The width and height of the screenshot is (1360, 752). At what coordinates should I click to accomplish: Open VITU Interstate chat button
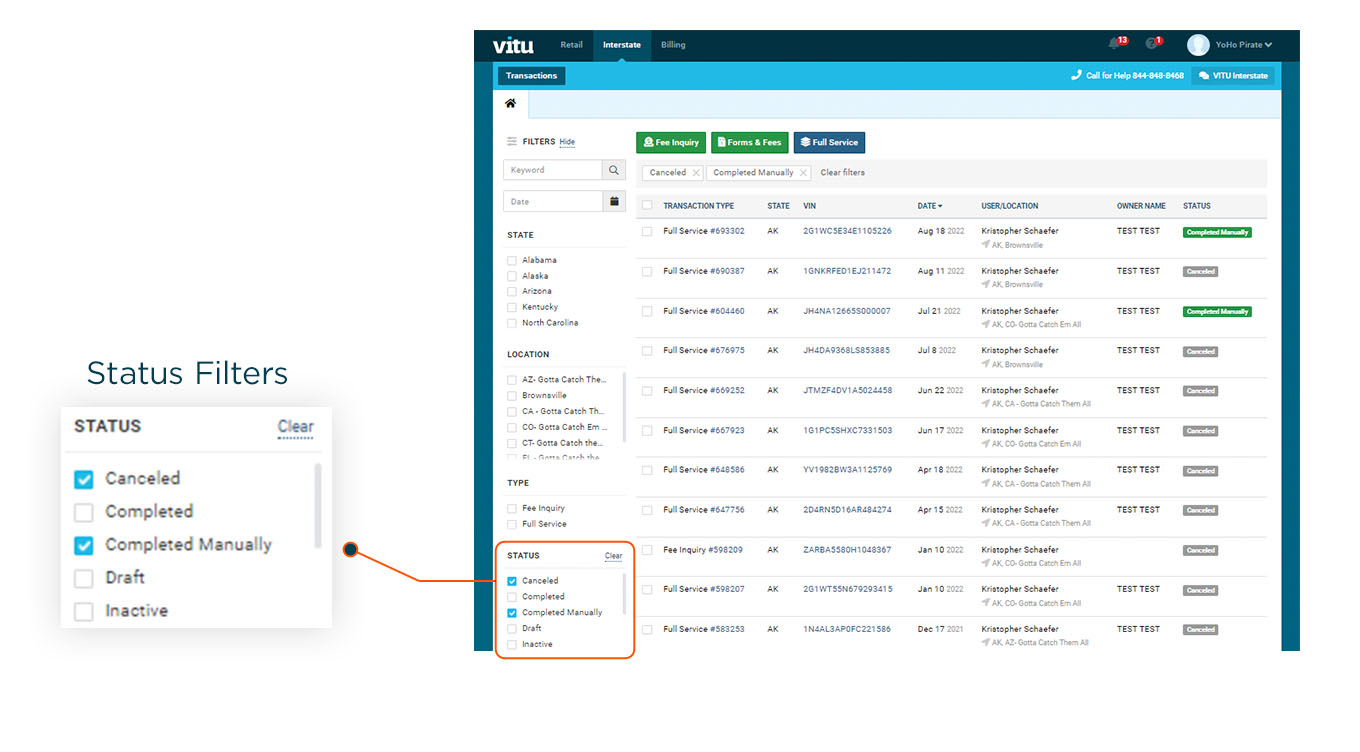click(1232, 75)
